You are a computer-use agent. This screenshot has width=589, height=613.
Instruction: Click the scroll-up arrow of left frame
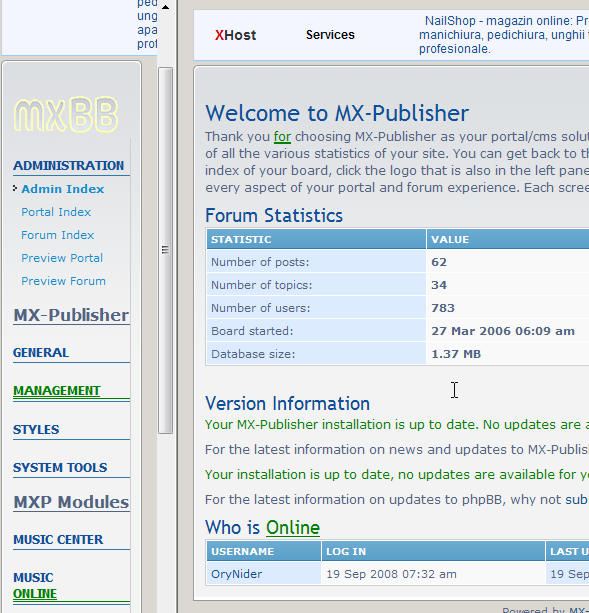coord(165,7)
